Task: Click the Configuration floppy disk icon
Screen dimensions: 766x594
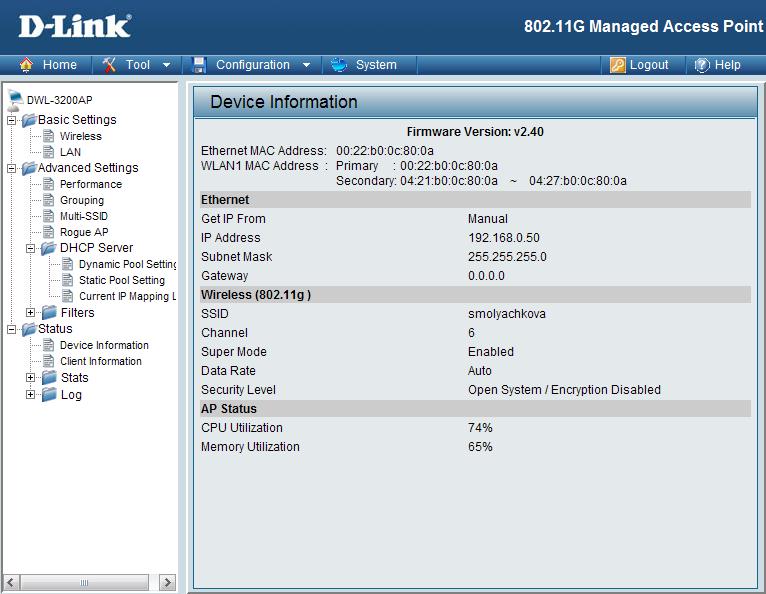Action: click(199, 65)
